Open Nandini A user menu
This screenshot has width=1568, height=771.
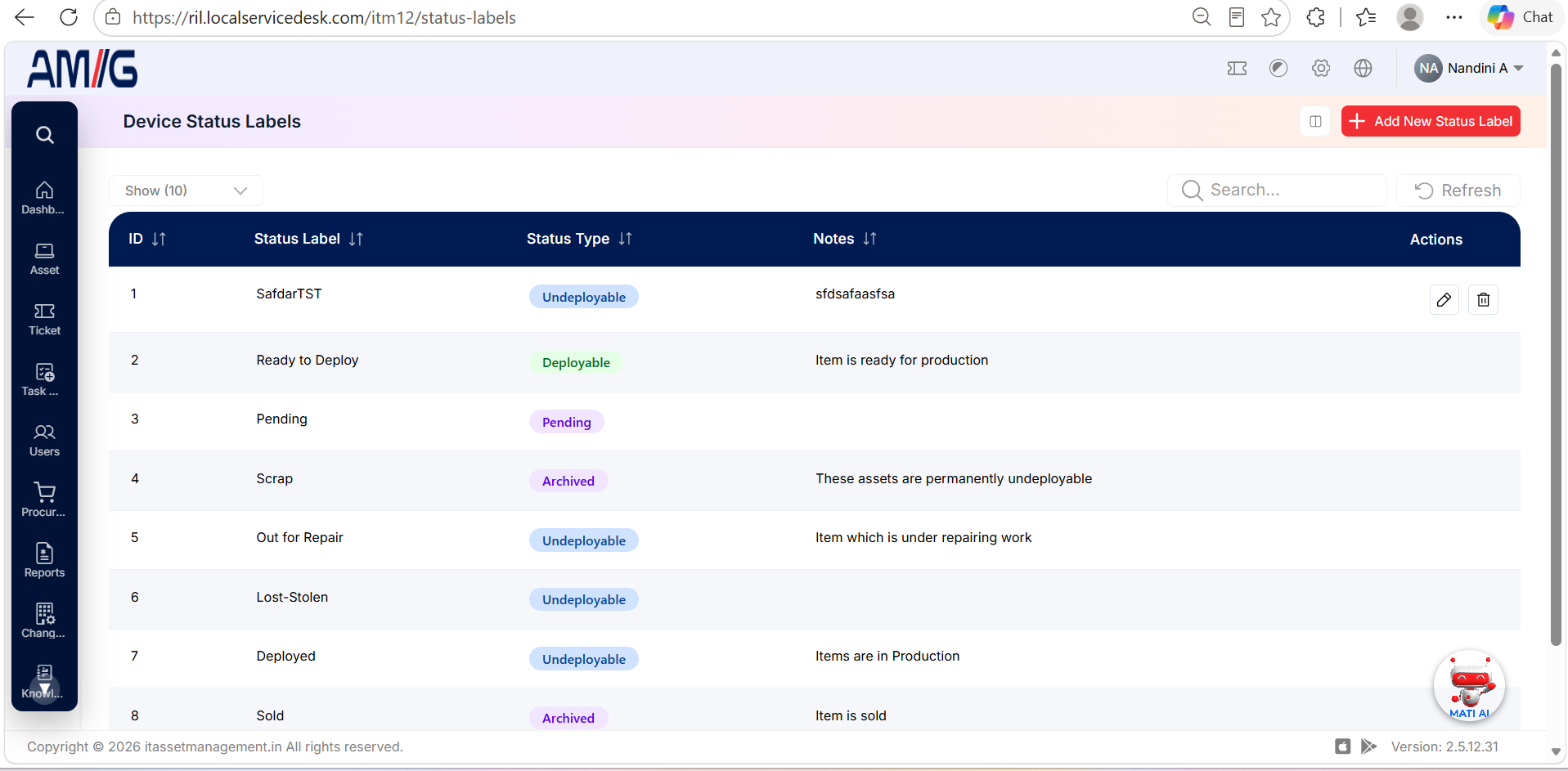pos(1469,69)
